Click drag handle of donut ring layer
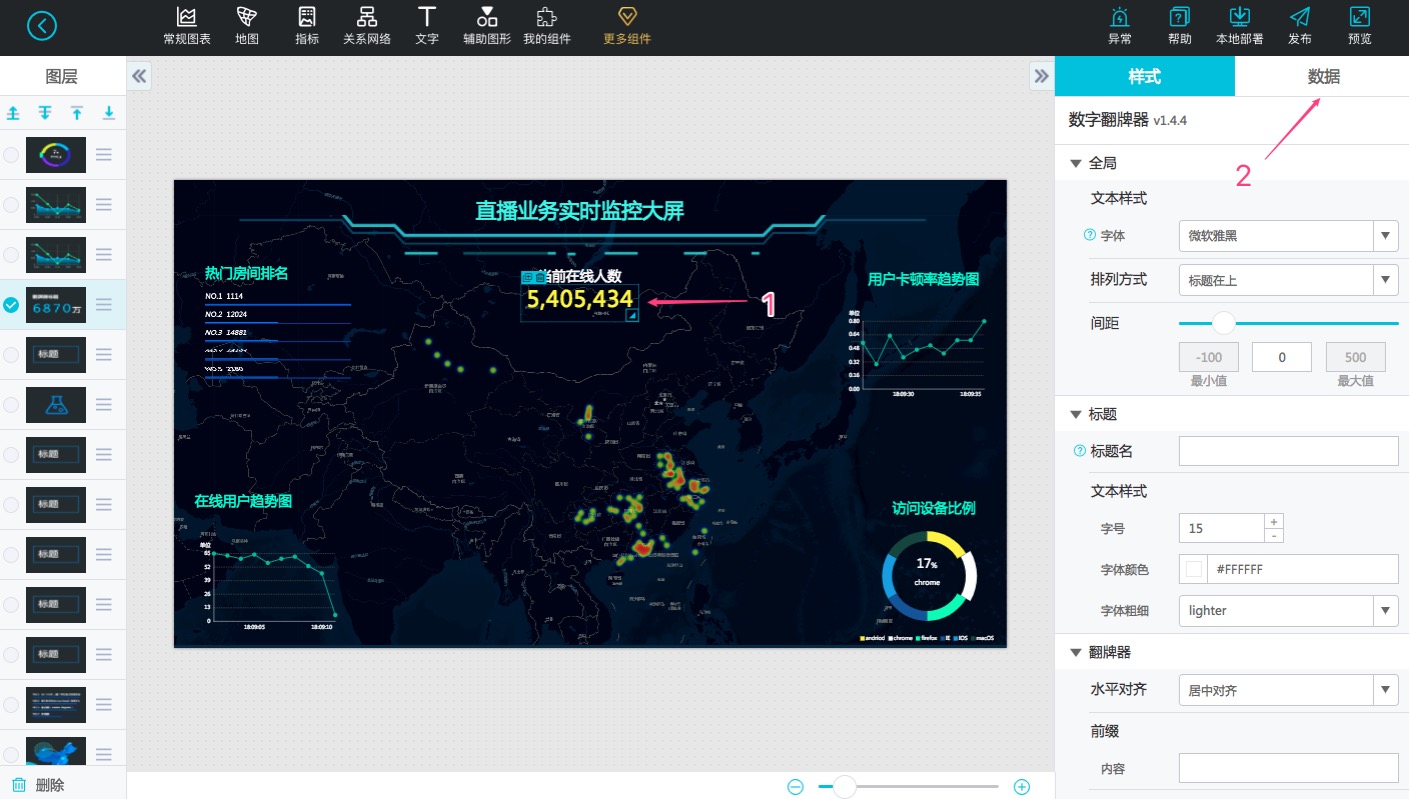Image resolution: width=1410 pixels, height=799 pixels. coord(104,155)
